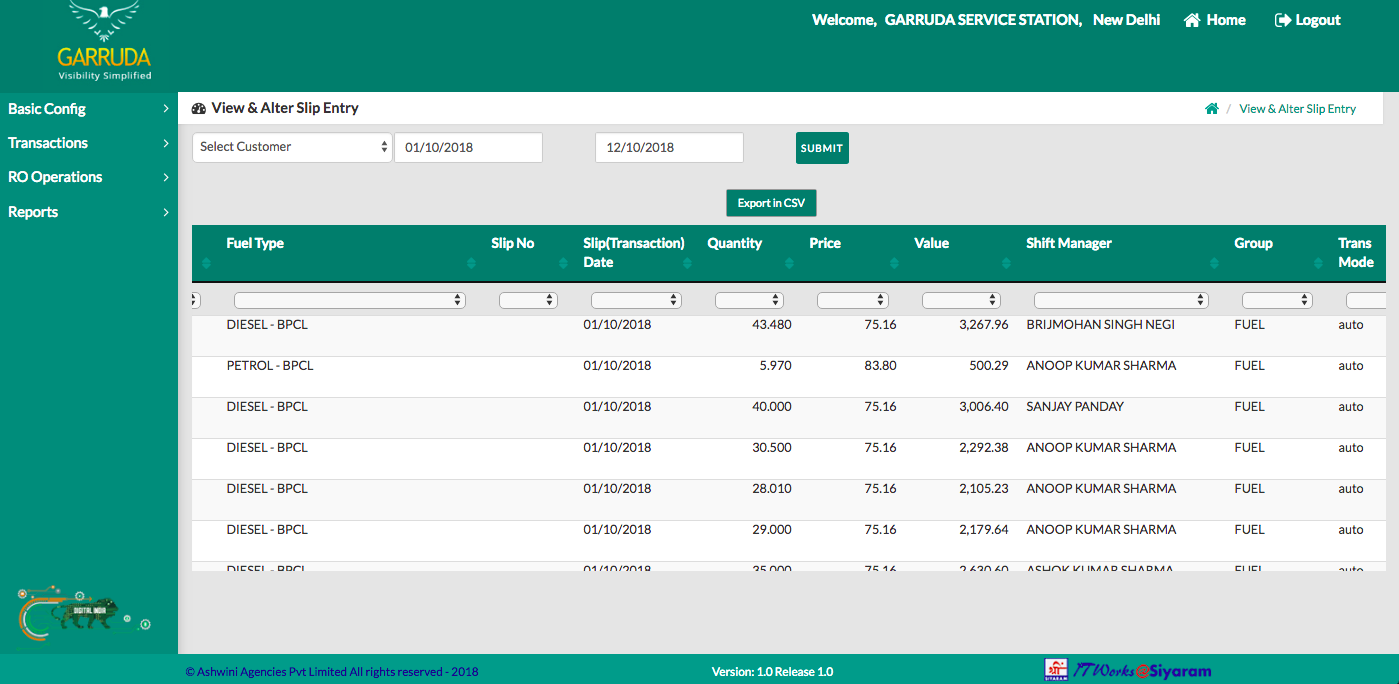Click BRIJMOHAN SINGH NEGI shift manager cell
The height and width of the screenshot is (684, 1399).
click(1100, 325)
